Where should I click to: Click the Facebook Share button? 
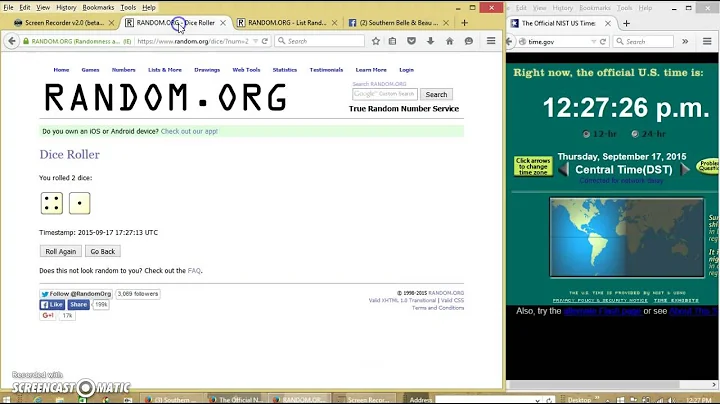pyautogui.click(x=79, y=304)
